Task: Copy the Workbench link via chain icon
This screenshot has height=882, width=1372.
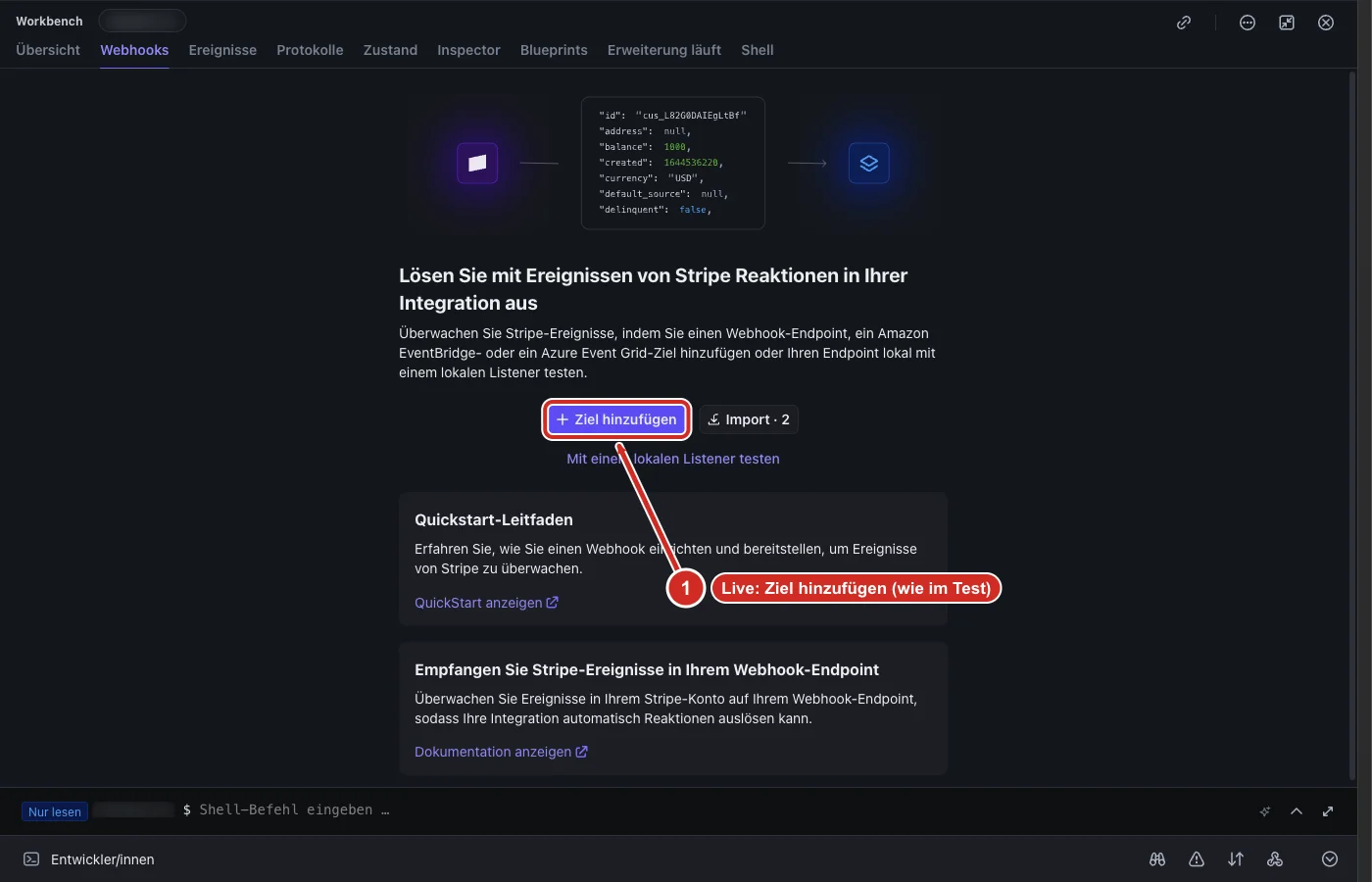Action: [1184, 23]
